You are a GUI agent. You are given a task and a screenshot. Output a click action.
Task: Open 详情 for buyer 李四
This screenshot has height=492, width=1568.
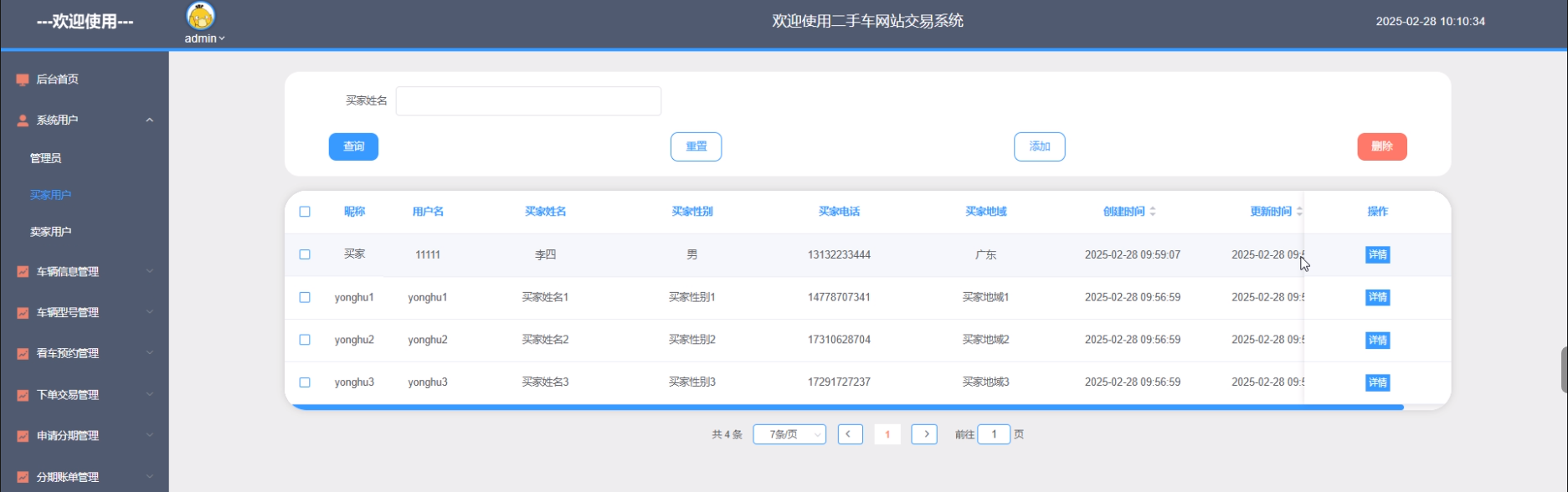click(x=1377, y=254)
